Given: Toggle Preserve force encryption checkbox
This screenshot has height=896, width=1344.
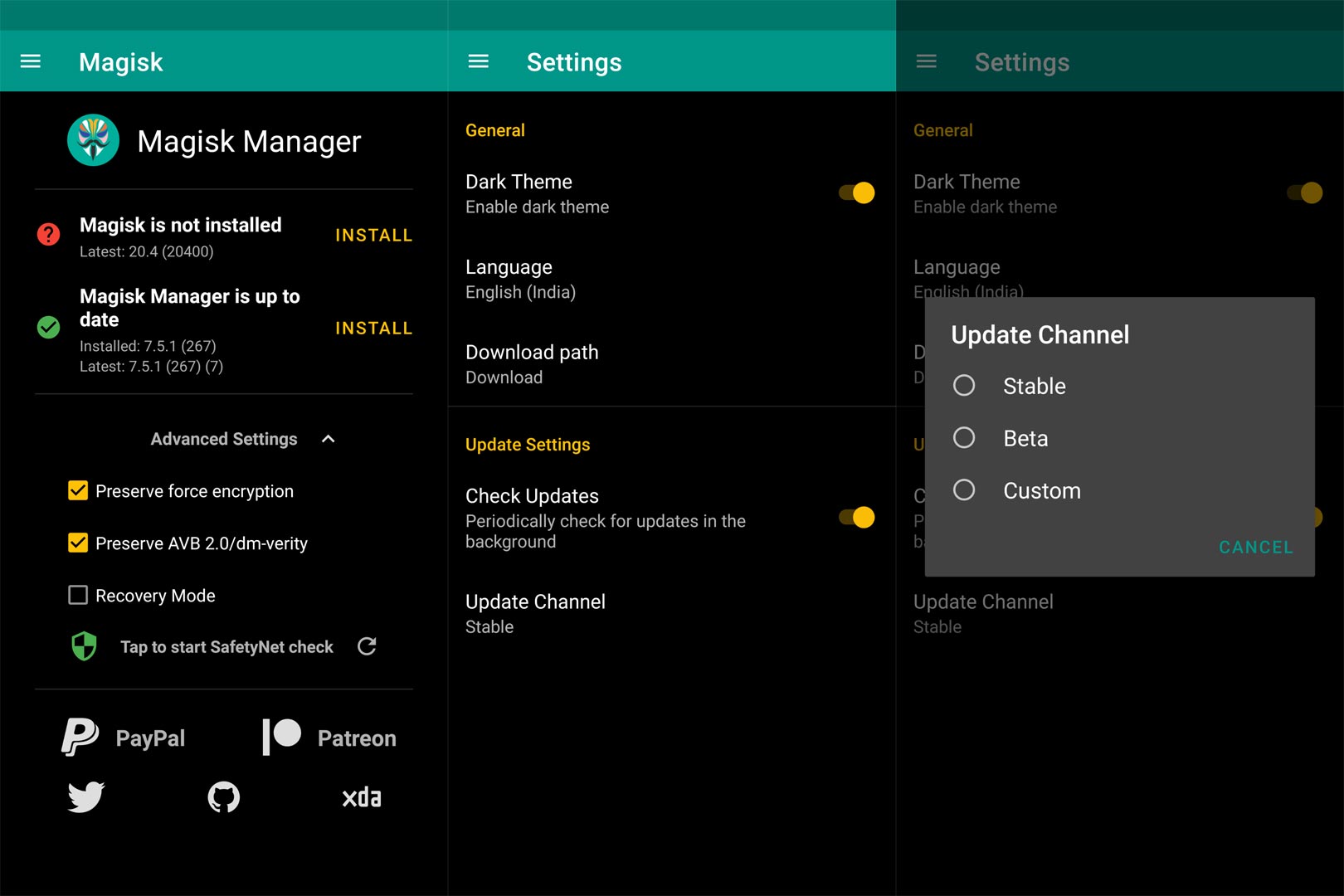Looking at the screenshot, I should (x=78, y=490).
